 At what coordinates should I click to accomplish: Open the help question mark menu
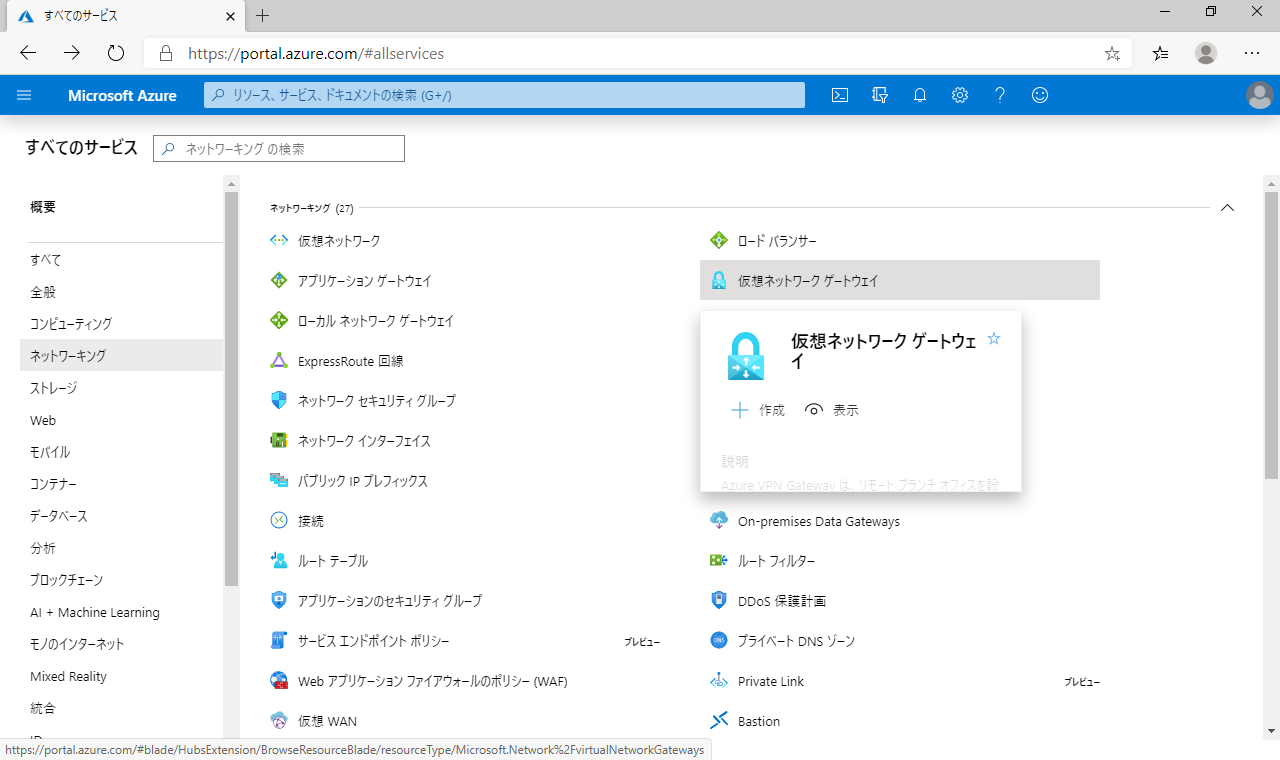coord(1000,95)
